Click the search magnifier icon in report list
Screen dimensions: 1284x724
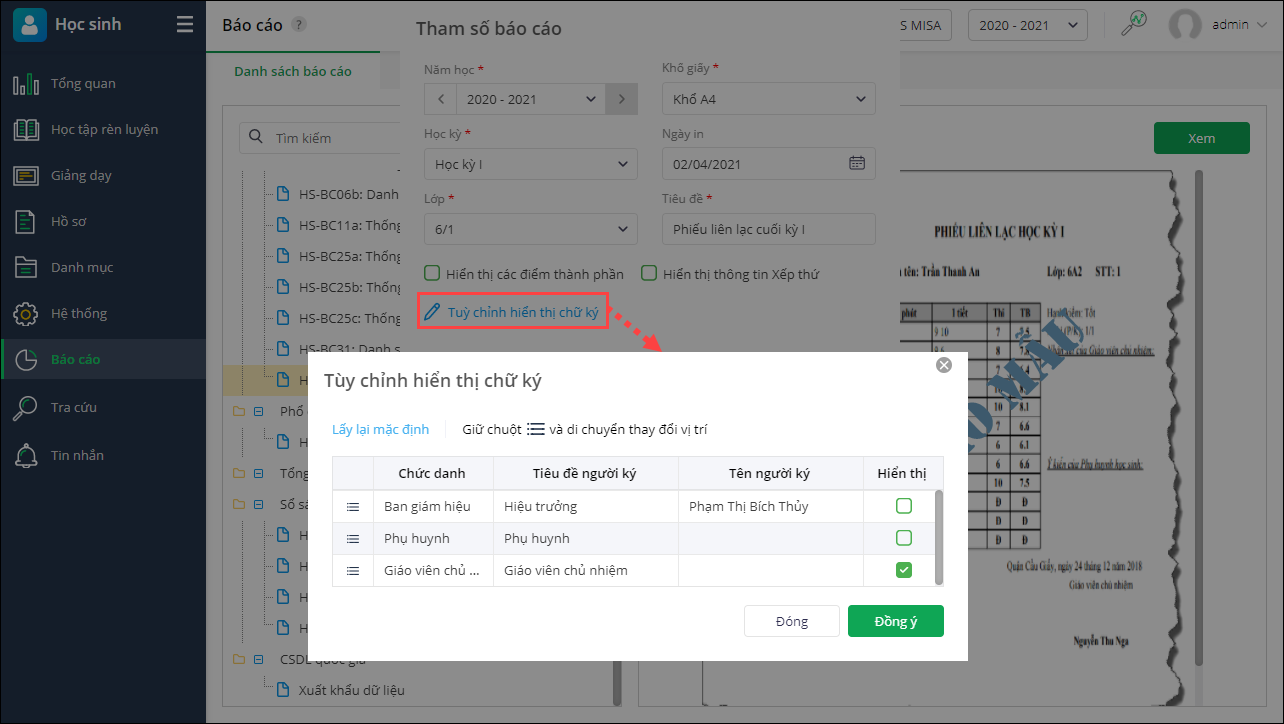pyautogui.click(x=256, y=138)
